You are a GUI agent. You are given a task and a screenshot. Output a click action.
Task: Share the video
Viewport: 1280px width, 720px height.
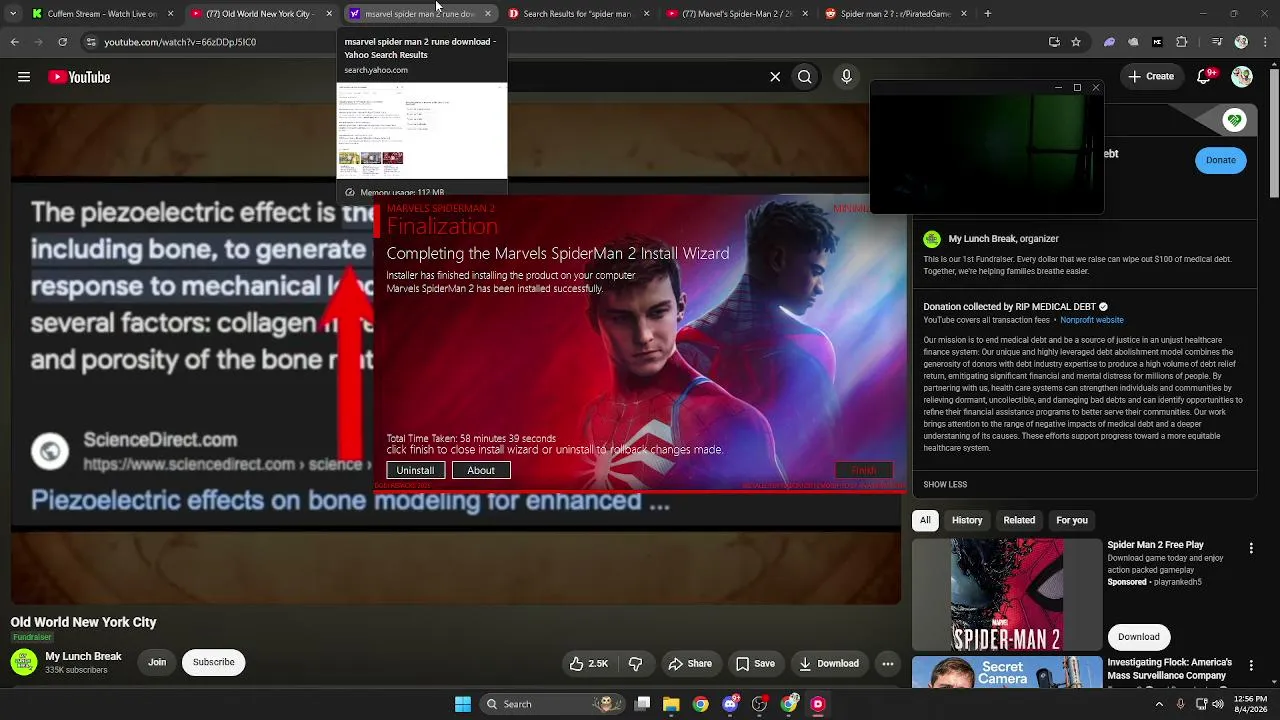tap(690, 663)
